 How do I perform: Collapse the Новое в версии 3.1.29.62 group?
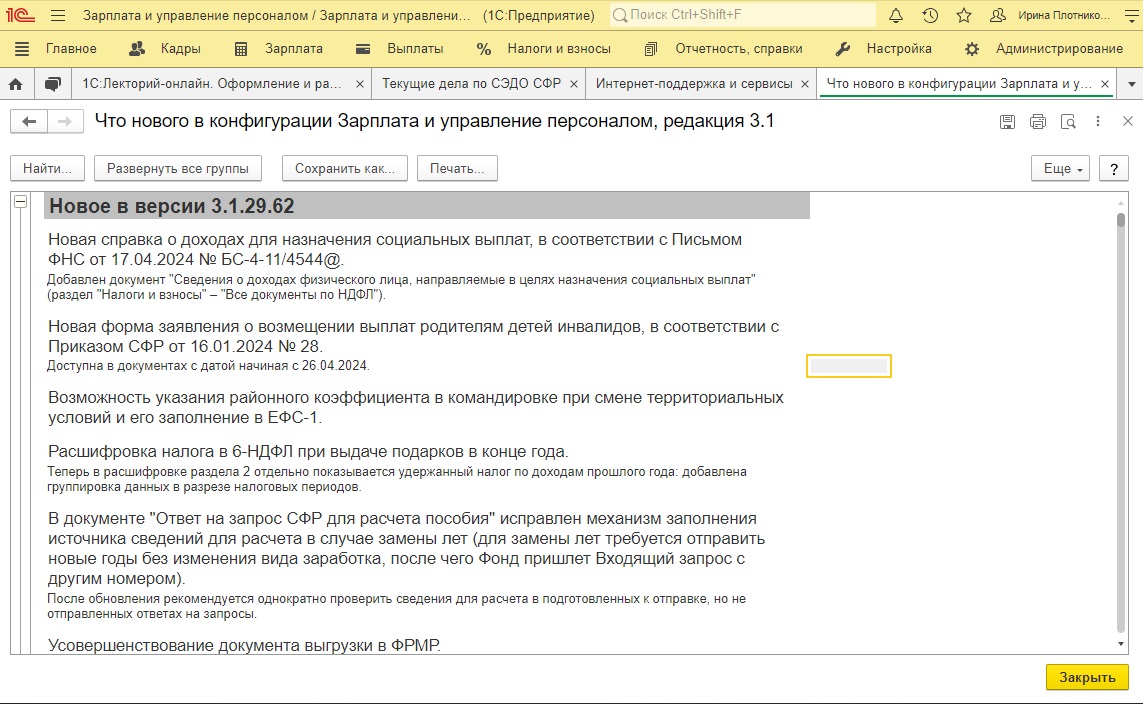pyautogui.click(x=20, y=202)
